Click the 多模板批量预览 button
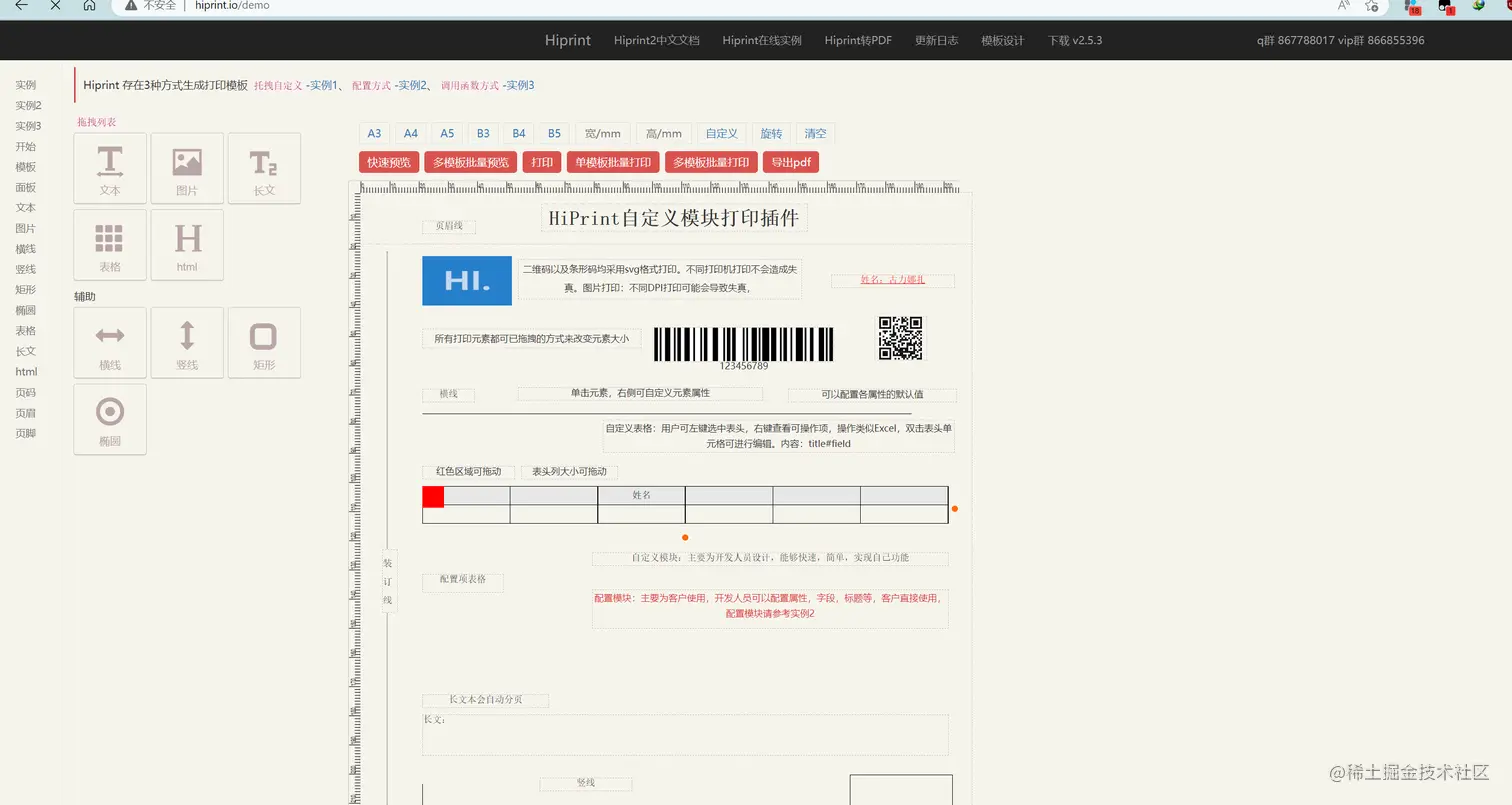 (471, 162)
